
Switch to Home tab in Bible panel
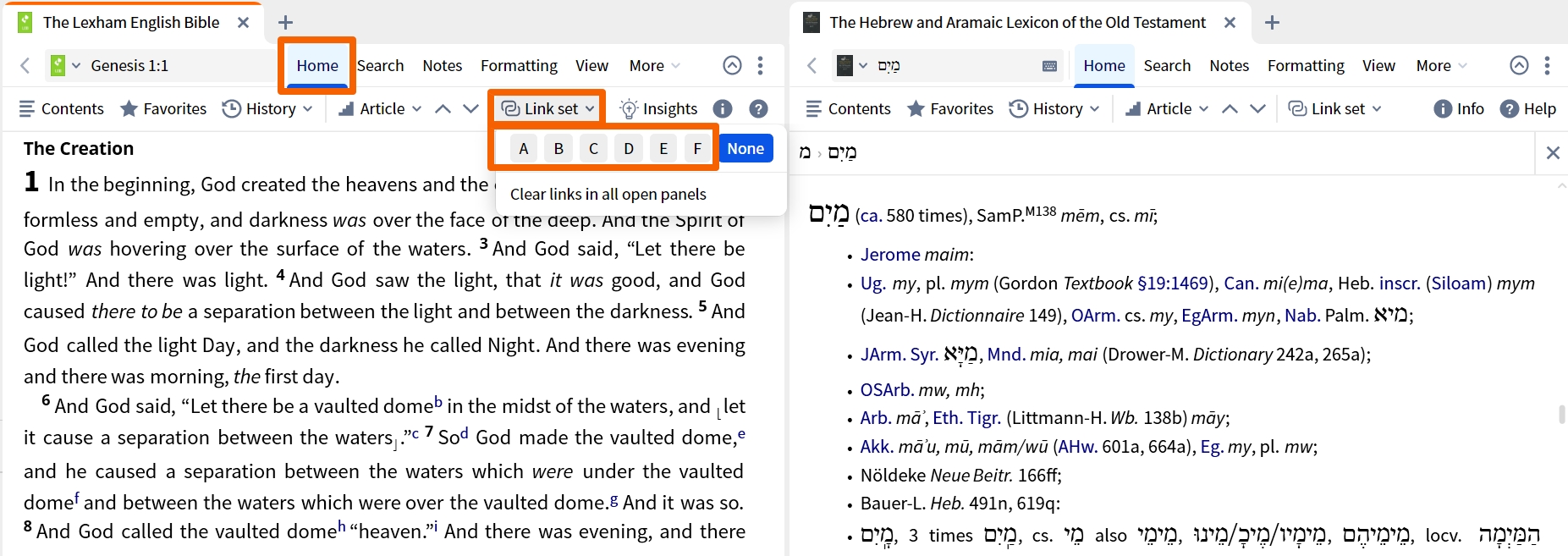point(317,65)
